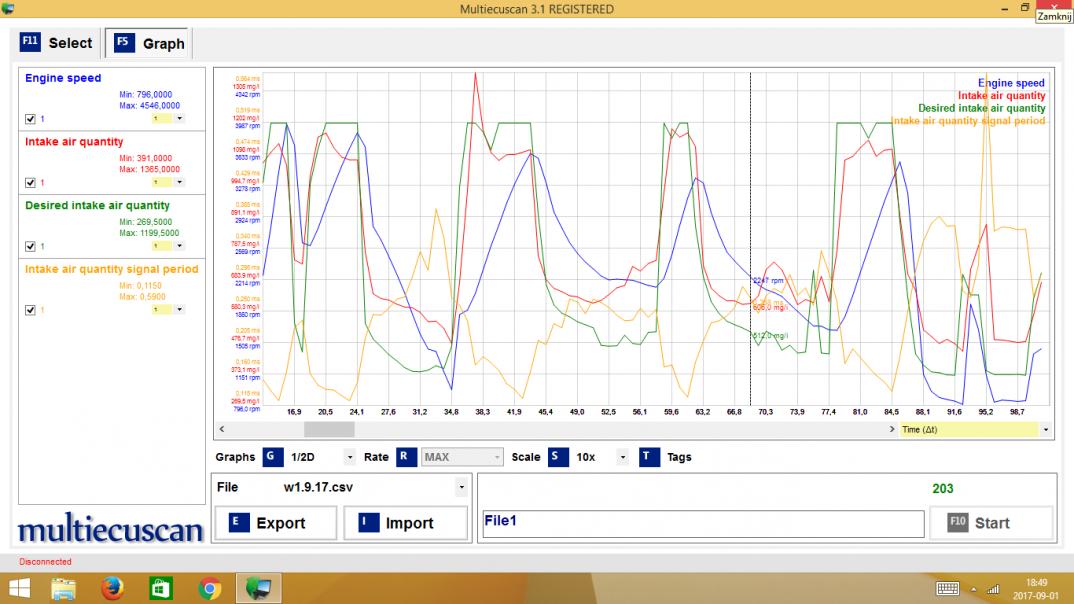Open Firefox from the taskbar
Screen dimensions: 1074x604
click(x=112, y=588)
